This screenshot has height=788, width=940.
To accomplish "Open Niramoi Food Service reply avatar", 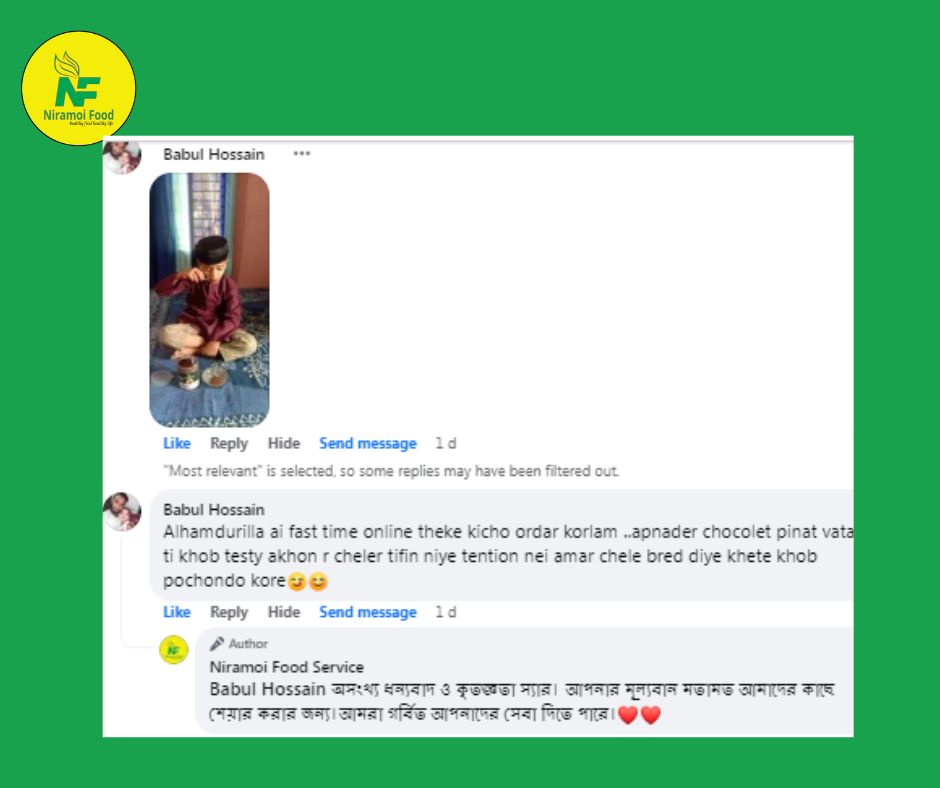I will pos(174,650).
